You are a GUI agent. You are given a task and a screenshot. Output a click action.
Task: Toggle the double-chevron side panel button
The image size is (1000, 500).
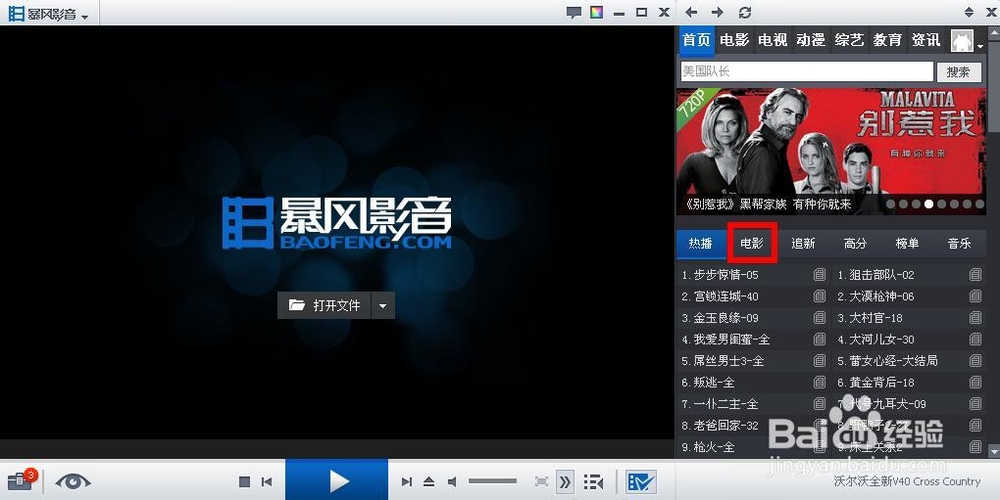click(x=564, y=482)
